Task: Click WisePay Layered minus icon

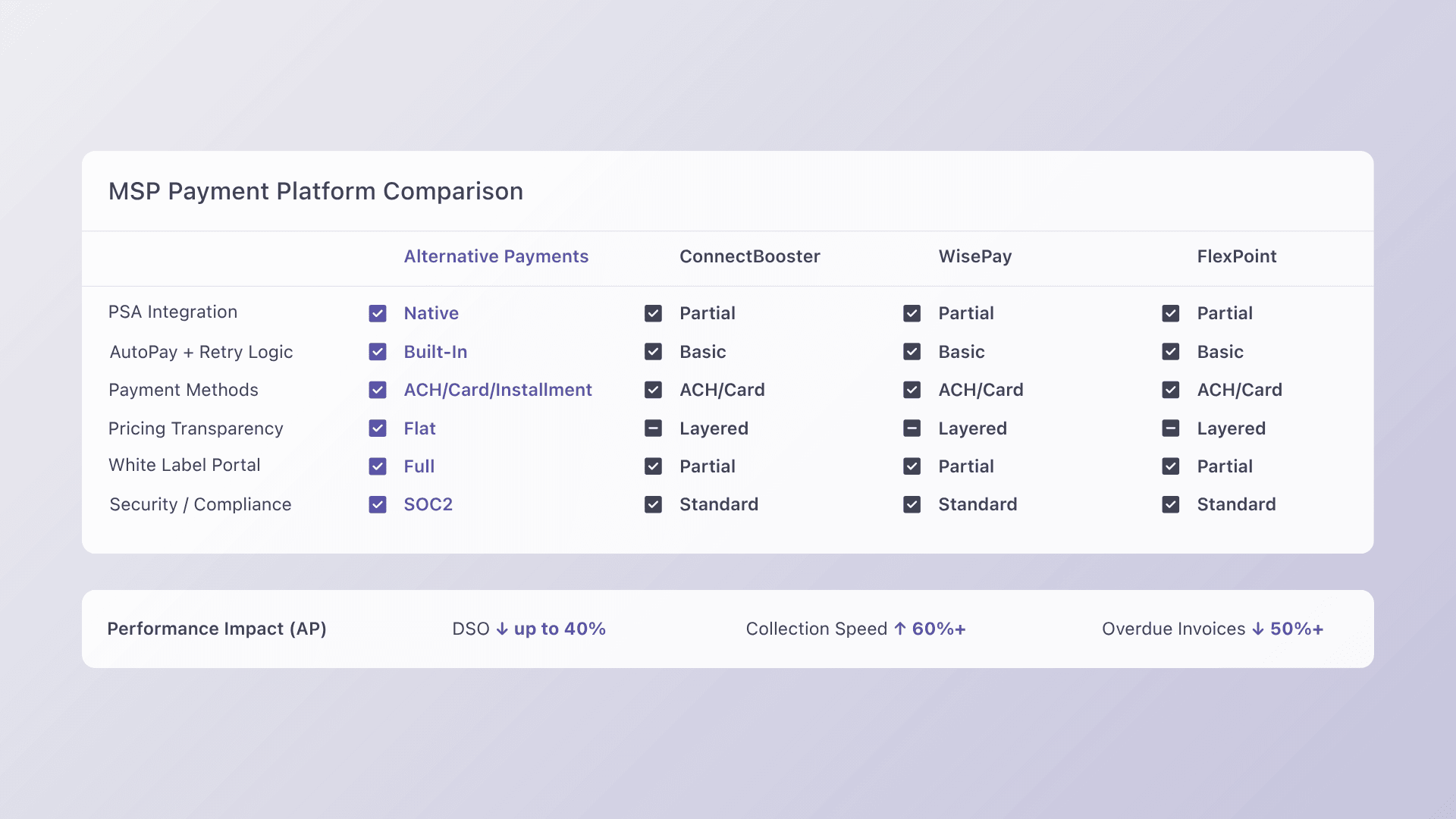Action: (912, 428)
